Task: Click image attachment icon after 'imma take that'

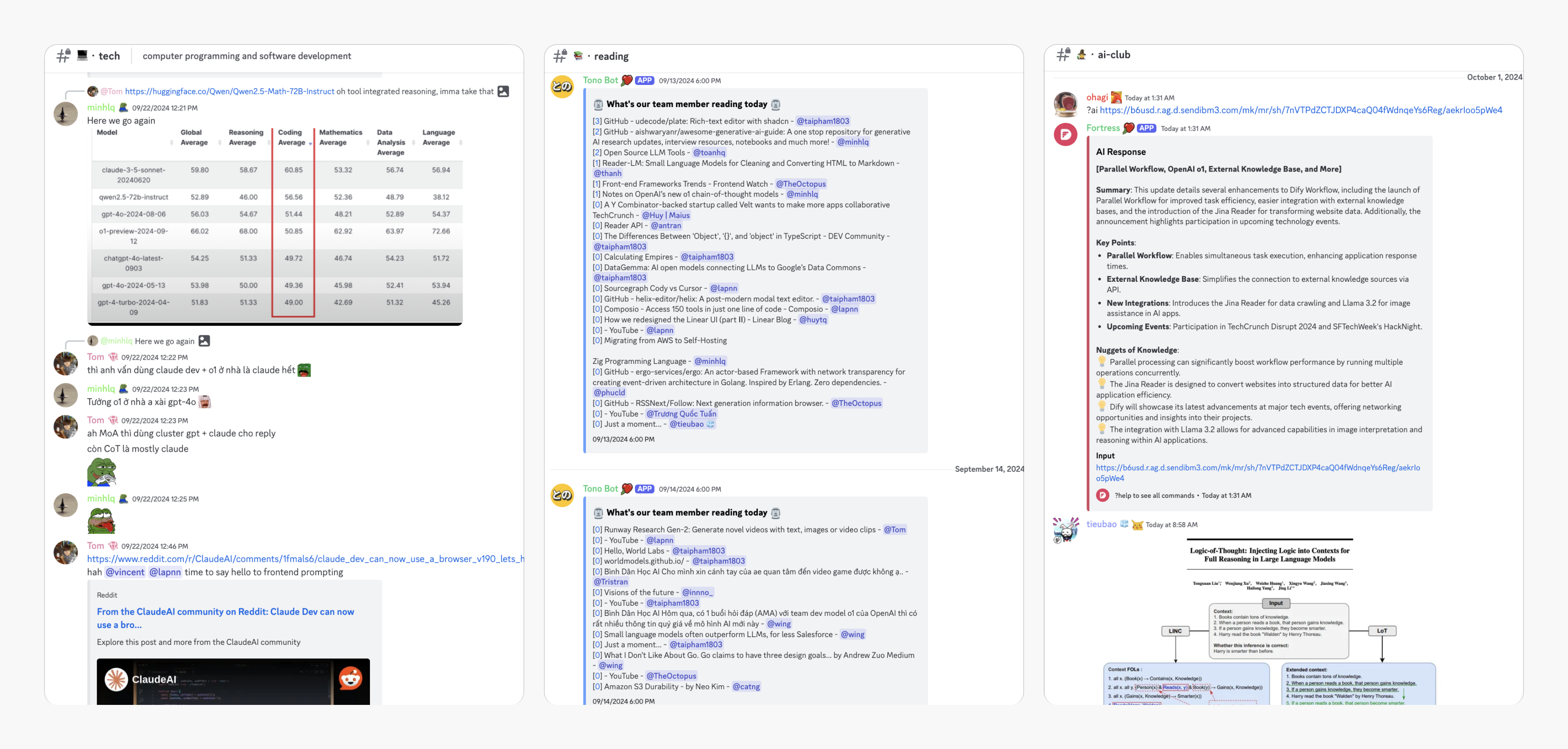Action: pyautogui.click(x=503, y=91)
